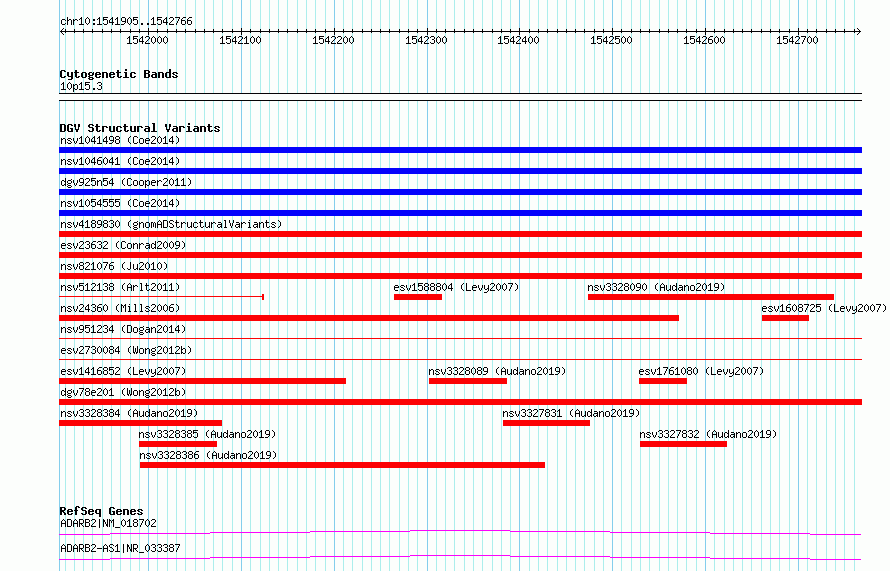Click the ADARB2-AS1|NR_033387 gene label
Viewport: 890px width, 571px height.
120,548
